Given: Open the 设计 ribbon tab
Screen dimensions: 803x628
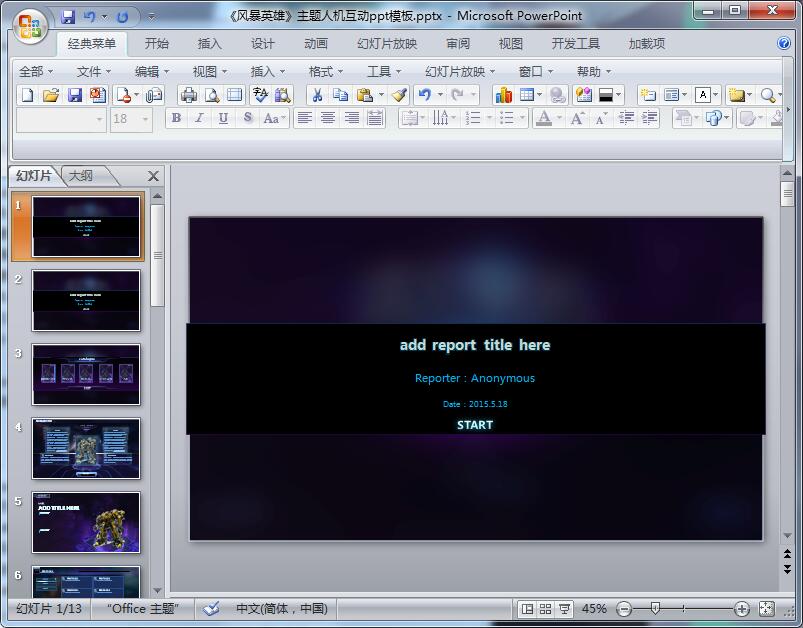Looking at the screenshot, I should pos(262,44).
